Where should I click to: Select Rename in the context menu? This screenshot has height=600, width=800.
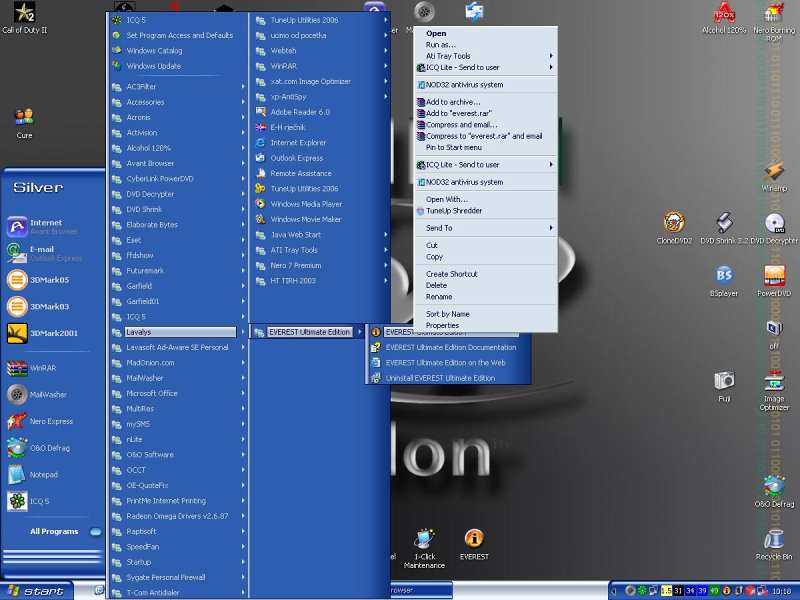click(485, 296)
